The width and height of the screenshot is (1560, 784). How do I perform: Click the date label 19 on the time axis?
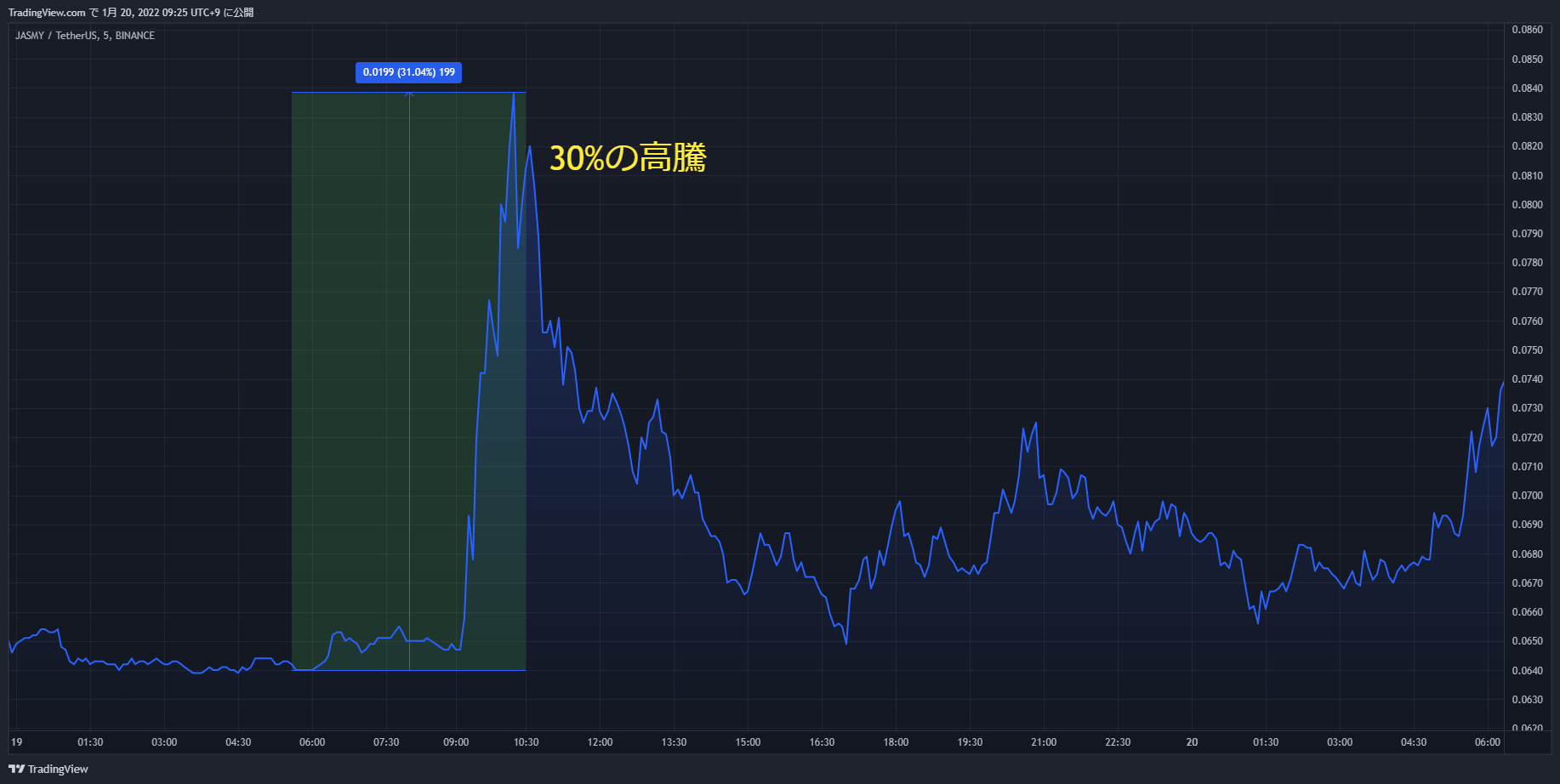[x=17, y=742]
